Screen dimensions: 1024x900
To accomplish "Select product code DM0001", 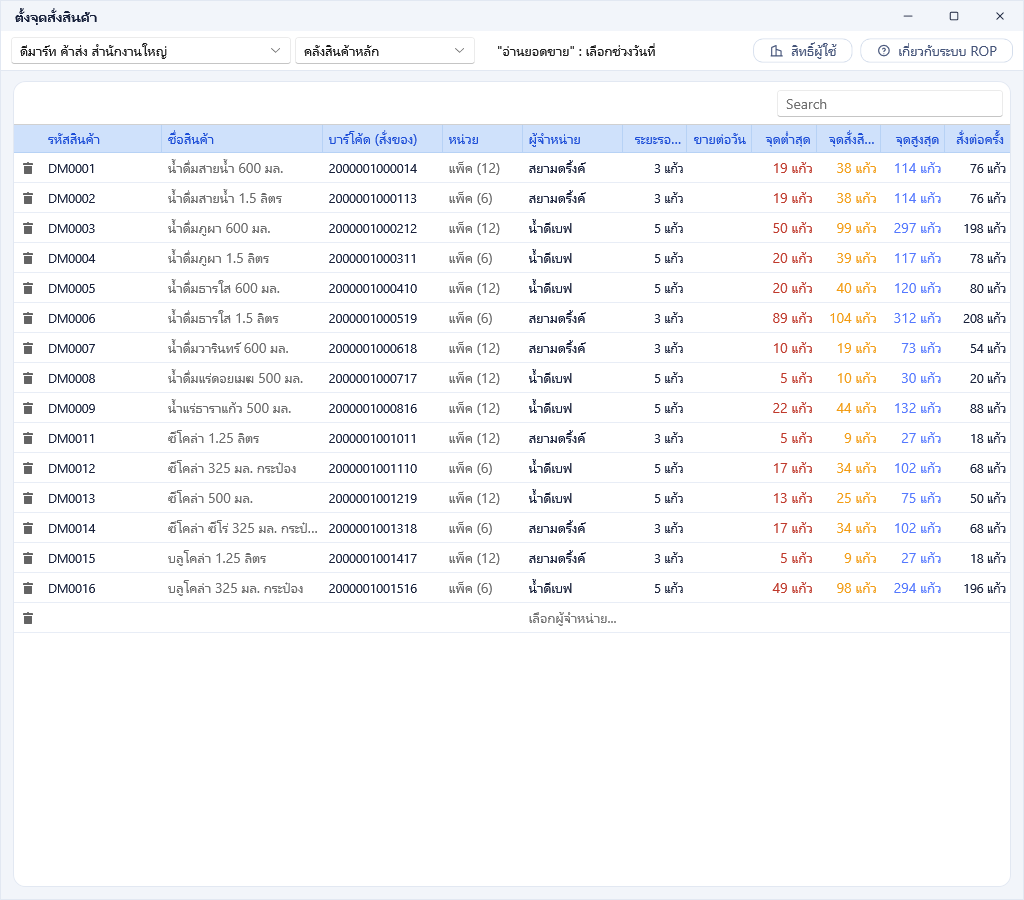I will [x=71, y=169].
